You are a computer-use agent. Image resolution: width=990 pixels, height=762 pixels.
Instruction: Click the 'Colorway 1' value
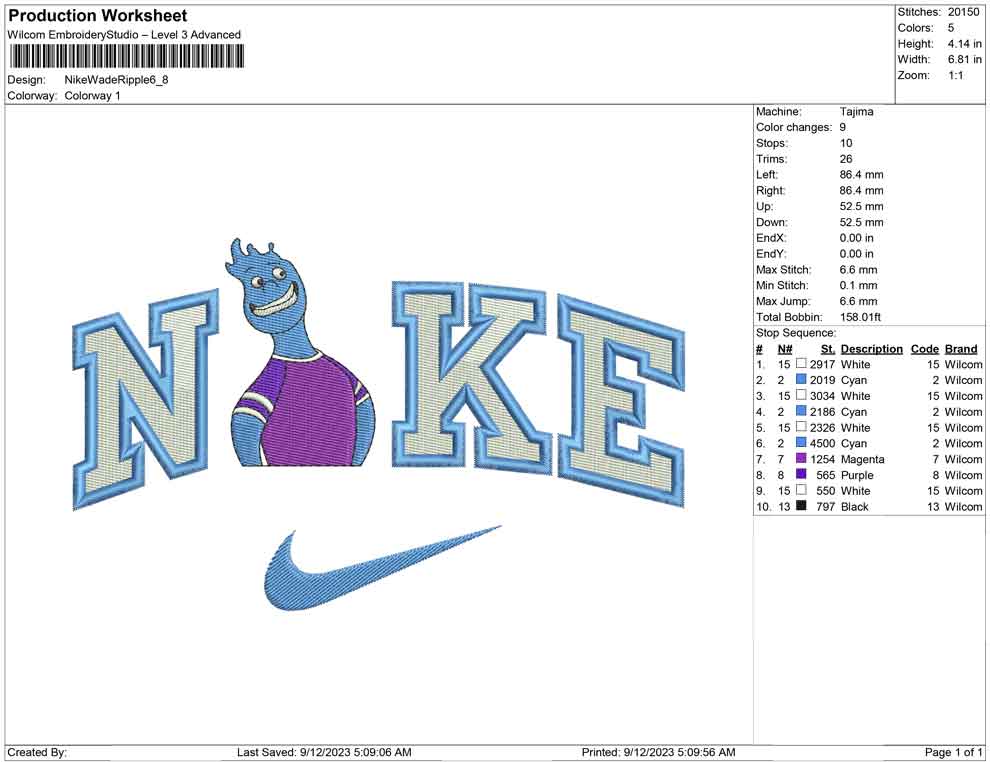pos(92,96)
